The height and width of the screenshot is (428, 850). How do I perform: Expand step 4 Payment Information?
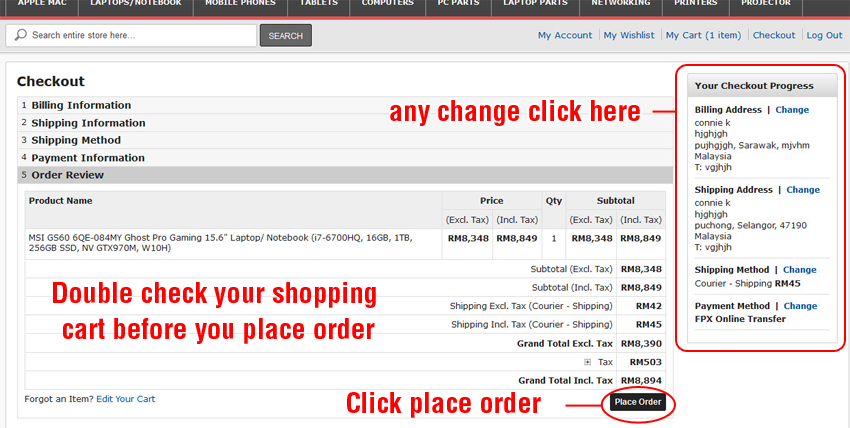point(345,158)
